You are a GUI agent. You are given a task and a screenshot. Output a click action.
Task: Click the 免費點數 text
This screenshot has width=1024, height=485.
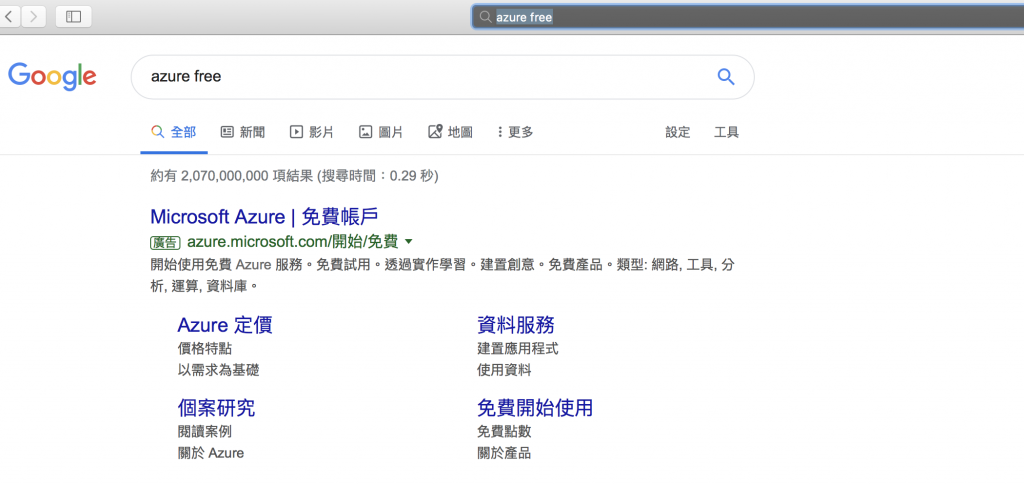[x=504, y=431]
